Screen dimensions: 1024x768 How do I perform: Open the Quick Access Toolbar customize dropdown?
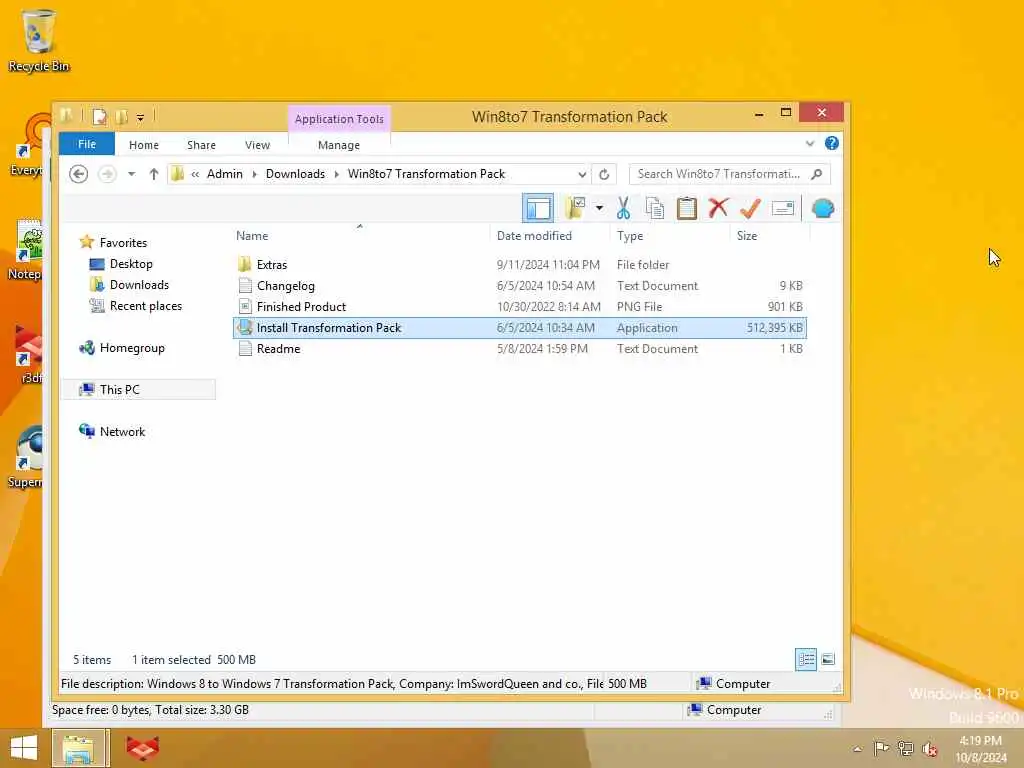pos(140,118)
